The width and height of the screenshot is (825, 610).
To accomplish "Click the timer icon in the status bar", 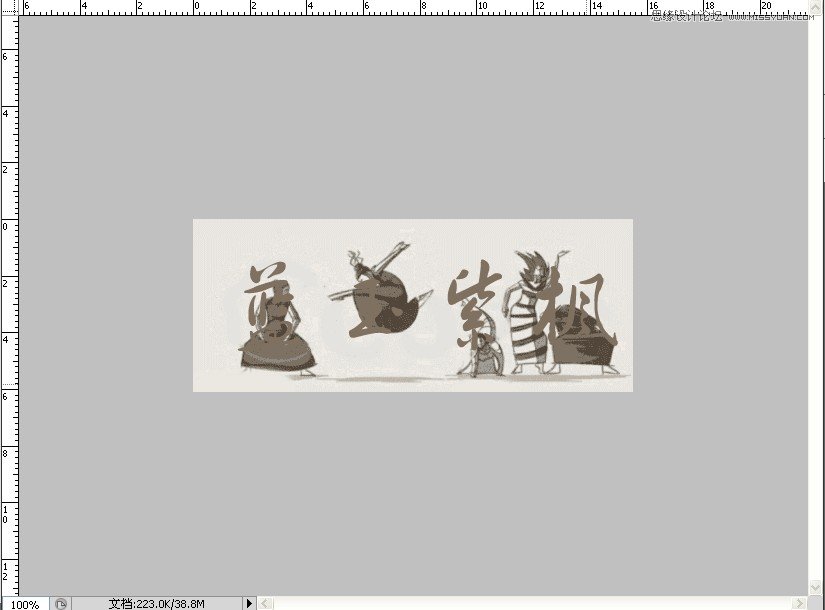I will pyautogui.click(x=61, y=602).
